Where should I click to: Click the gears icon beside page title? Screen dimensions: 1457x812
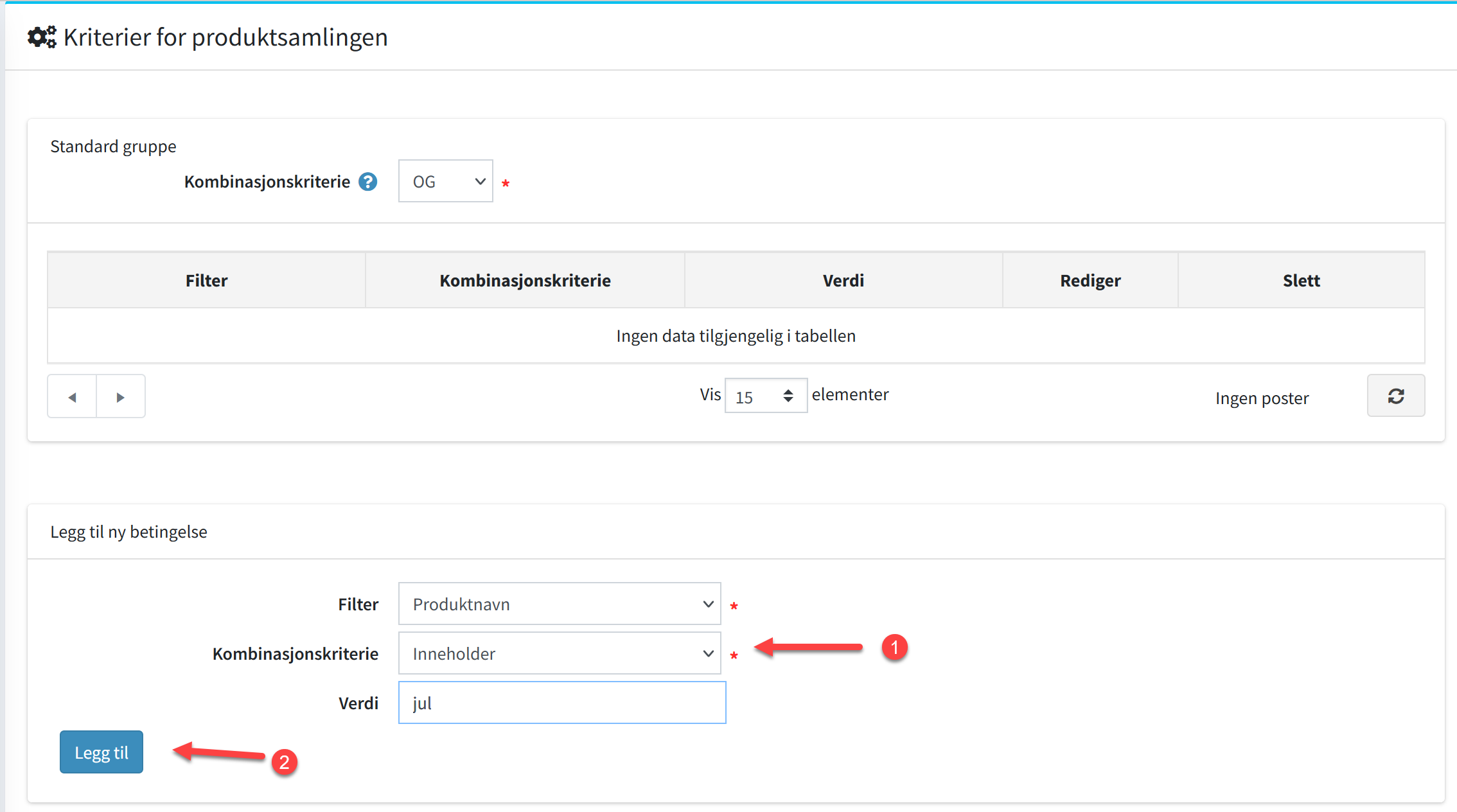42,37
